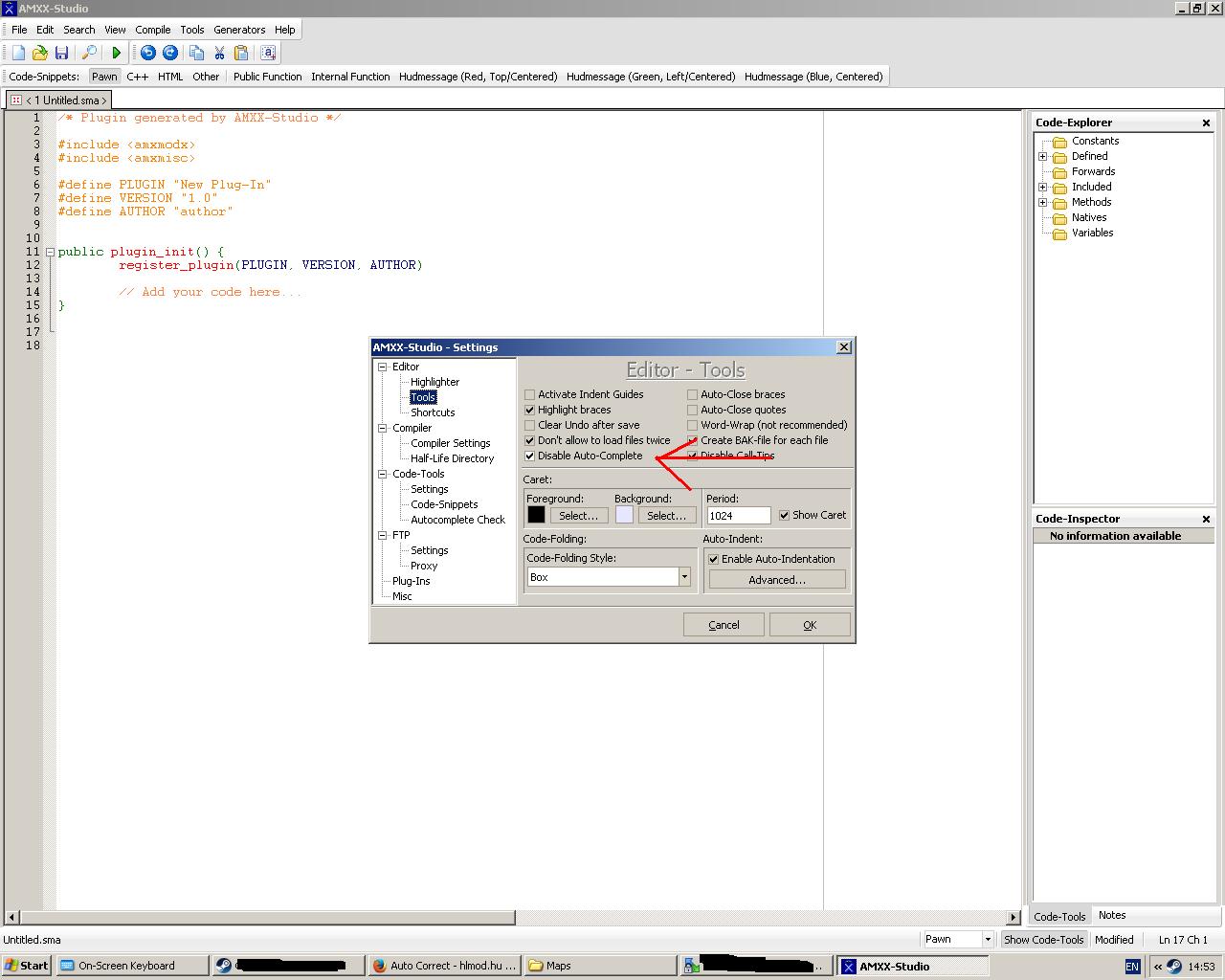Click the Open File folder icon
This screenshot has width=1225, height=980.
tap(40, 54)
